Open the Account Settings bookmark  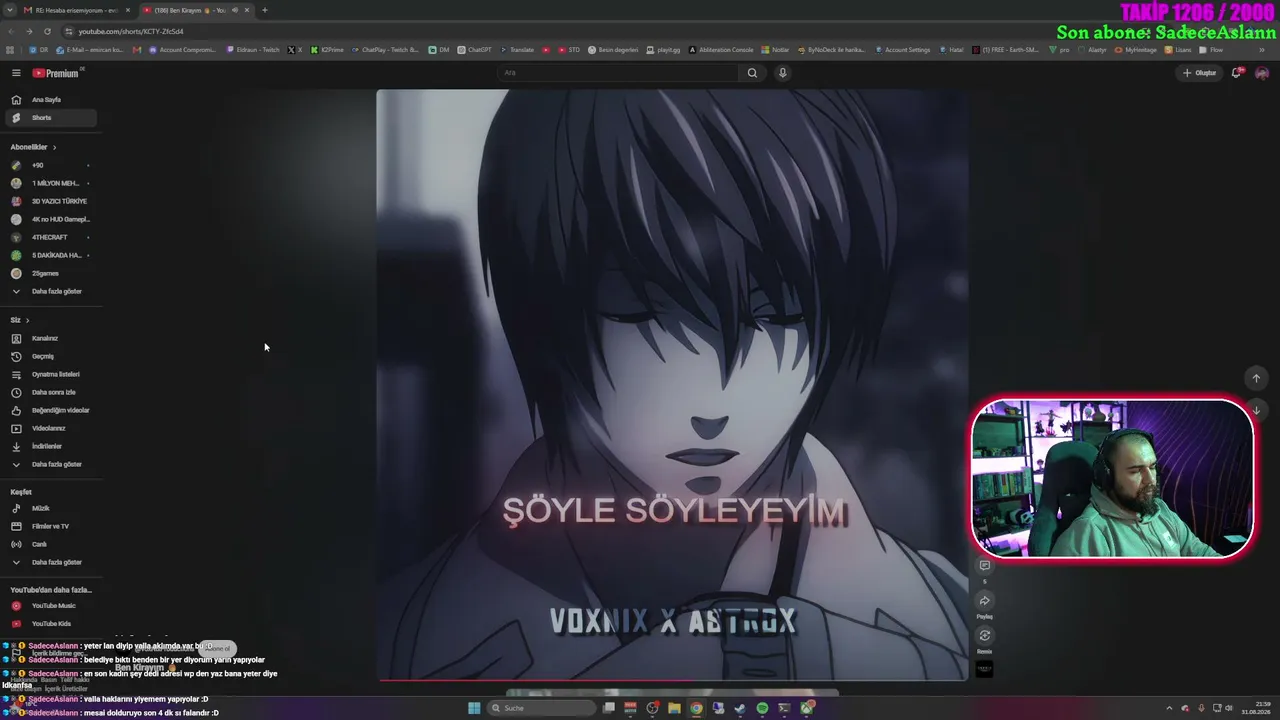point(902,50)
